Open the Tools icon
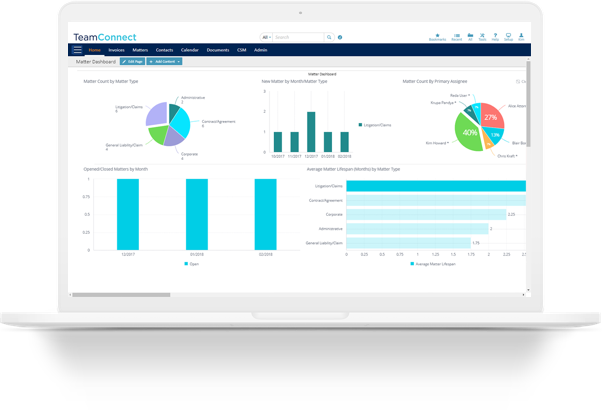The image size is (602, 416). tap(482, 37)
